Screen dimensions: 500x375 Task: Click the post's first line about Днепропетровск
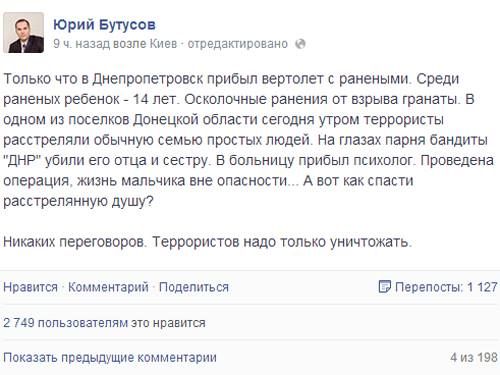point(231,79)
